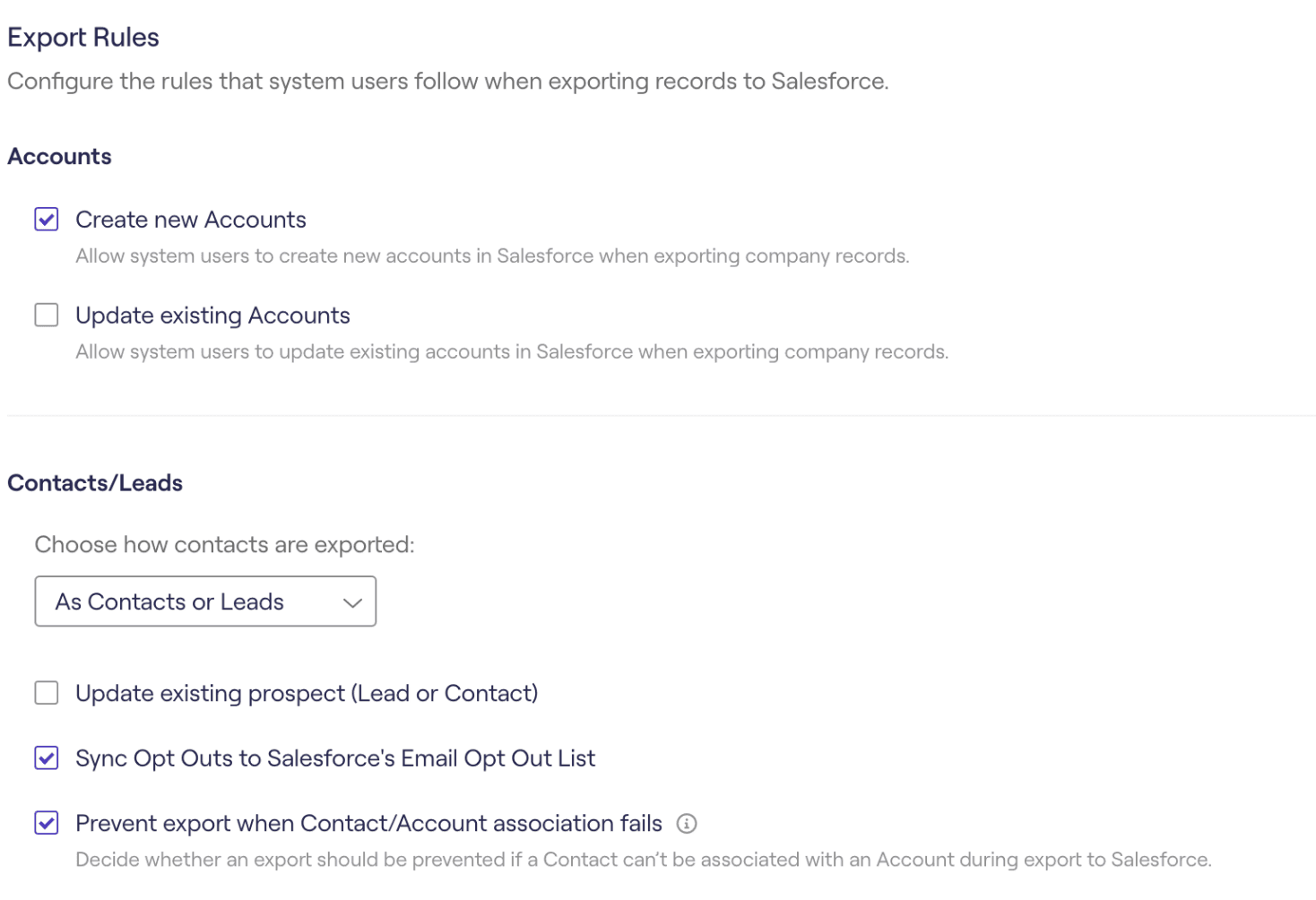This screenshot has height=900, width=1316.
Task: Uncheck Prevent export when association fails checkbox
Action: tap(47, 823)
